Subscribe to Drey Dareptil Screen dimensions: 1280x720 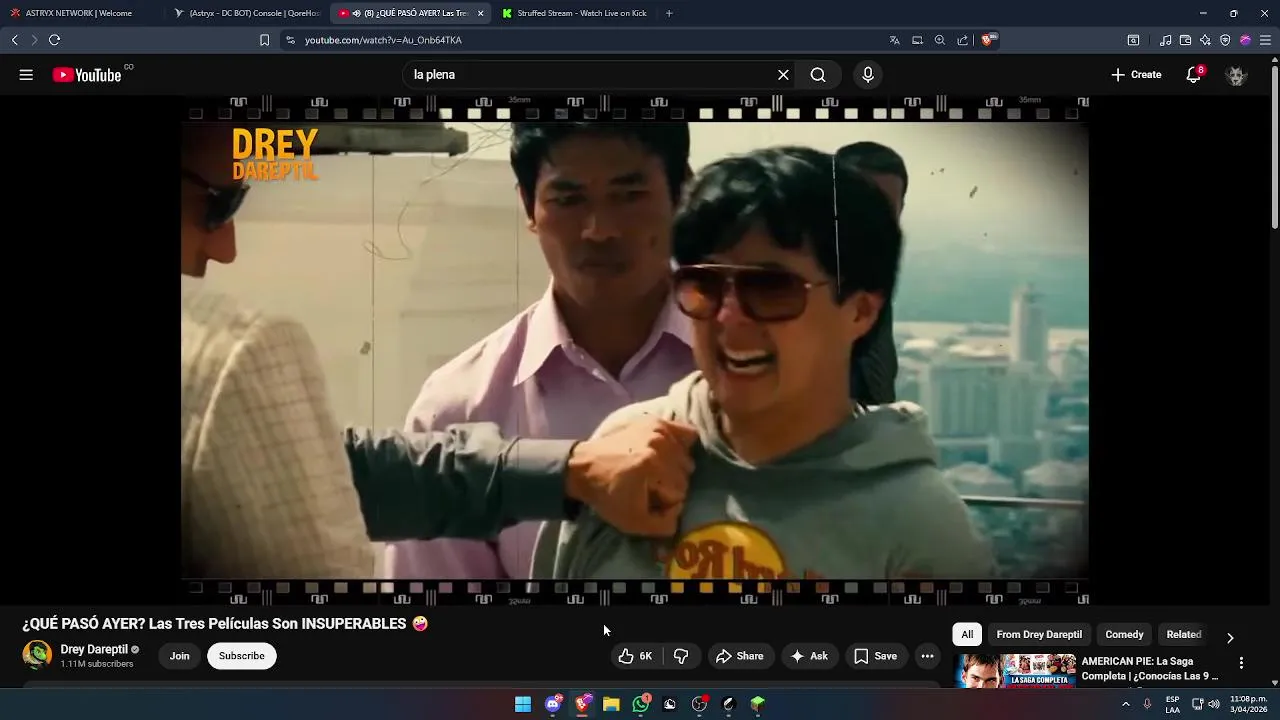coord(242,656)
